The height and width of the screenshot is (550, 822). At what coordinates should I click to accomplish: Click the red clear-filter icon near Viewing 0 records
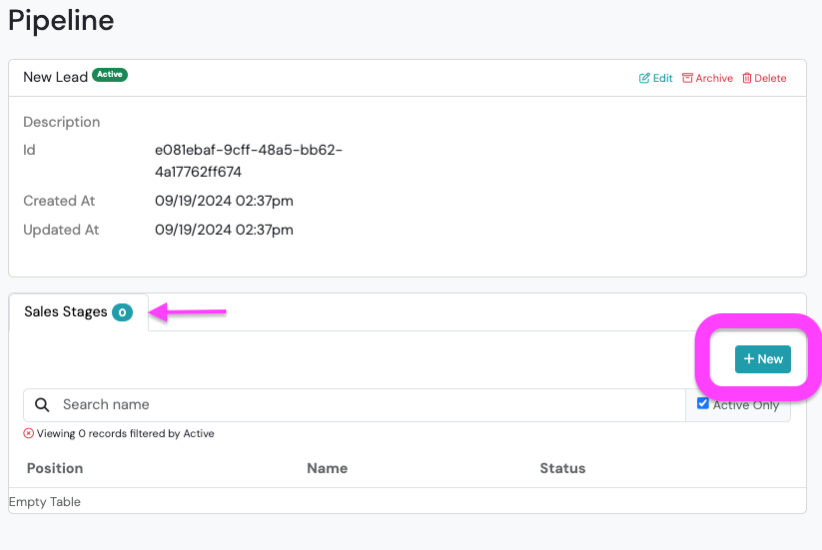click(28, 433)
